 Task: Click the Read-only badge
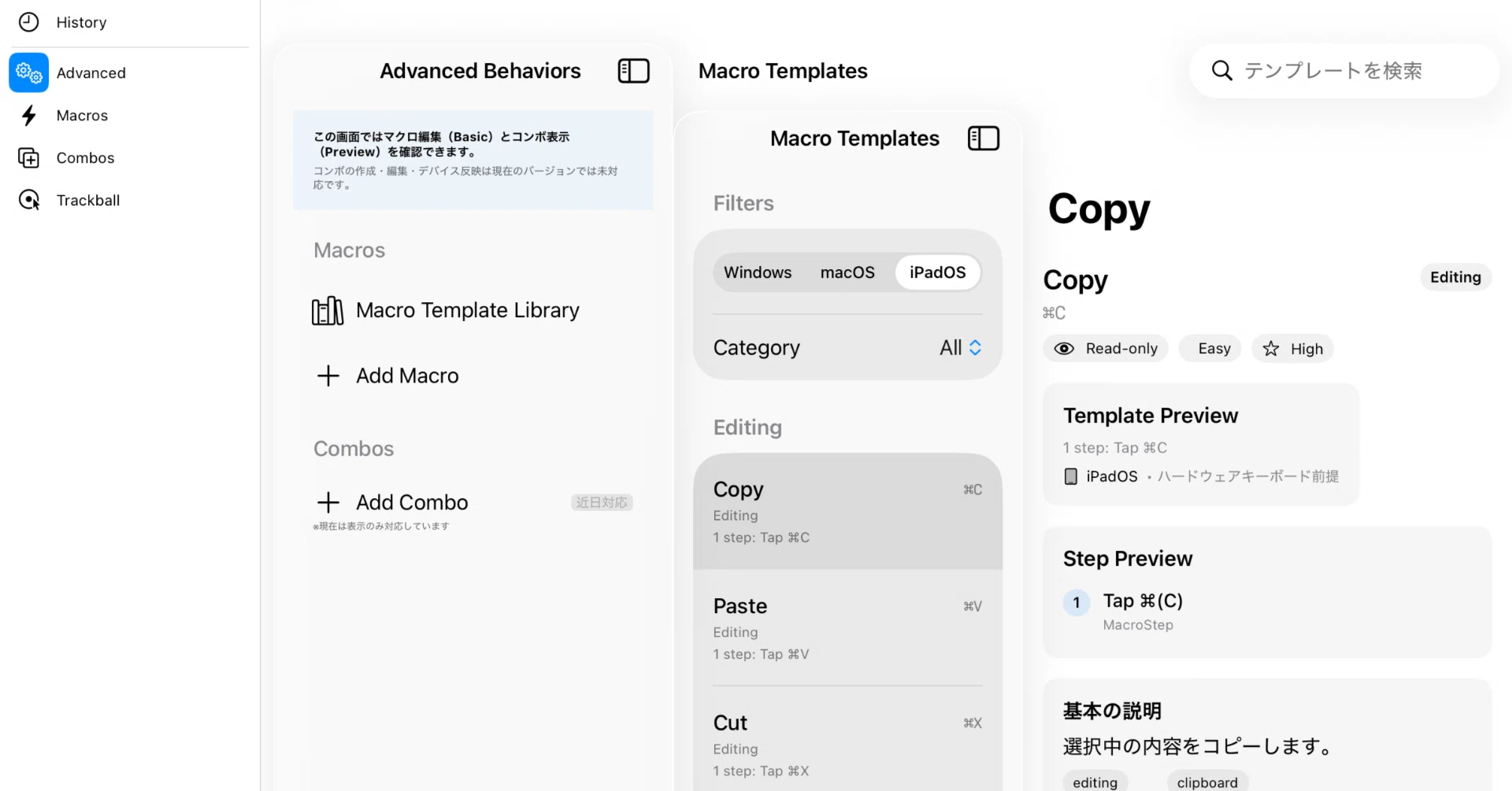tap(1106, 349)
